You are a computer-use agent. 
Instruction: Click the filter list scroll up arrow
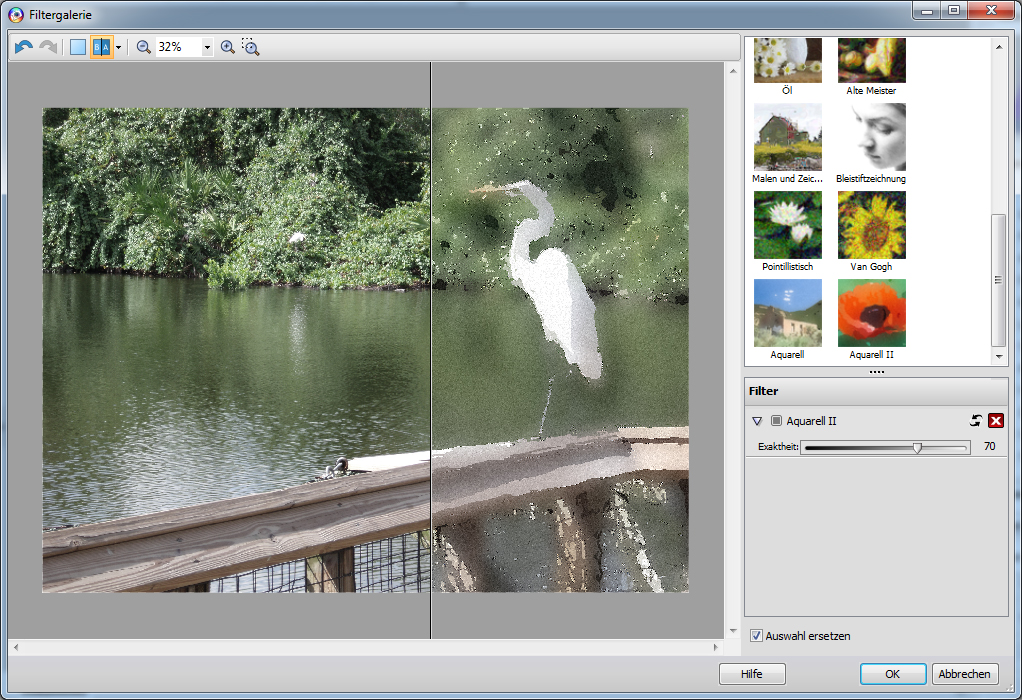[999, 46]
